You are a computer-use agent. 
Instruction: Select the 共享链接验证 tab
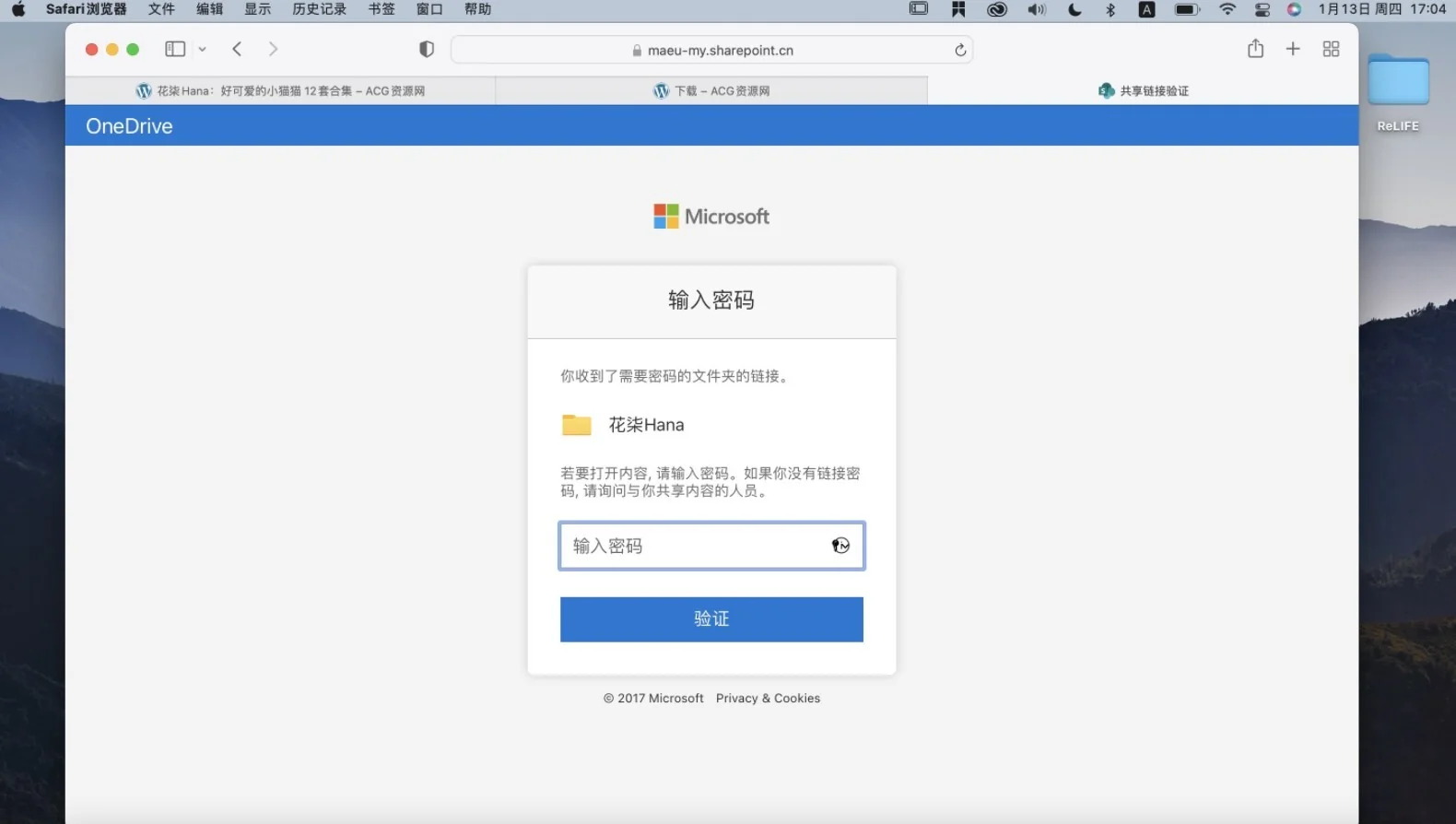tap(1143, 90)
